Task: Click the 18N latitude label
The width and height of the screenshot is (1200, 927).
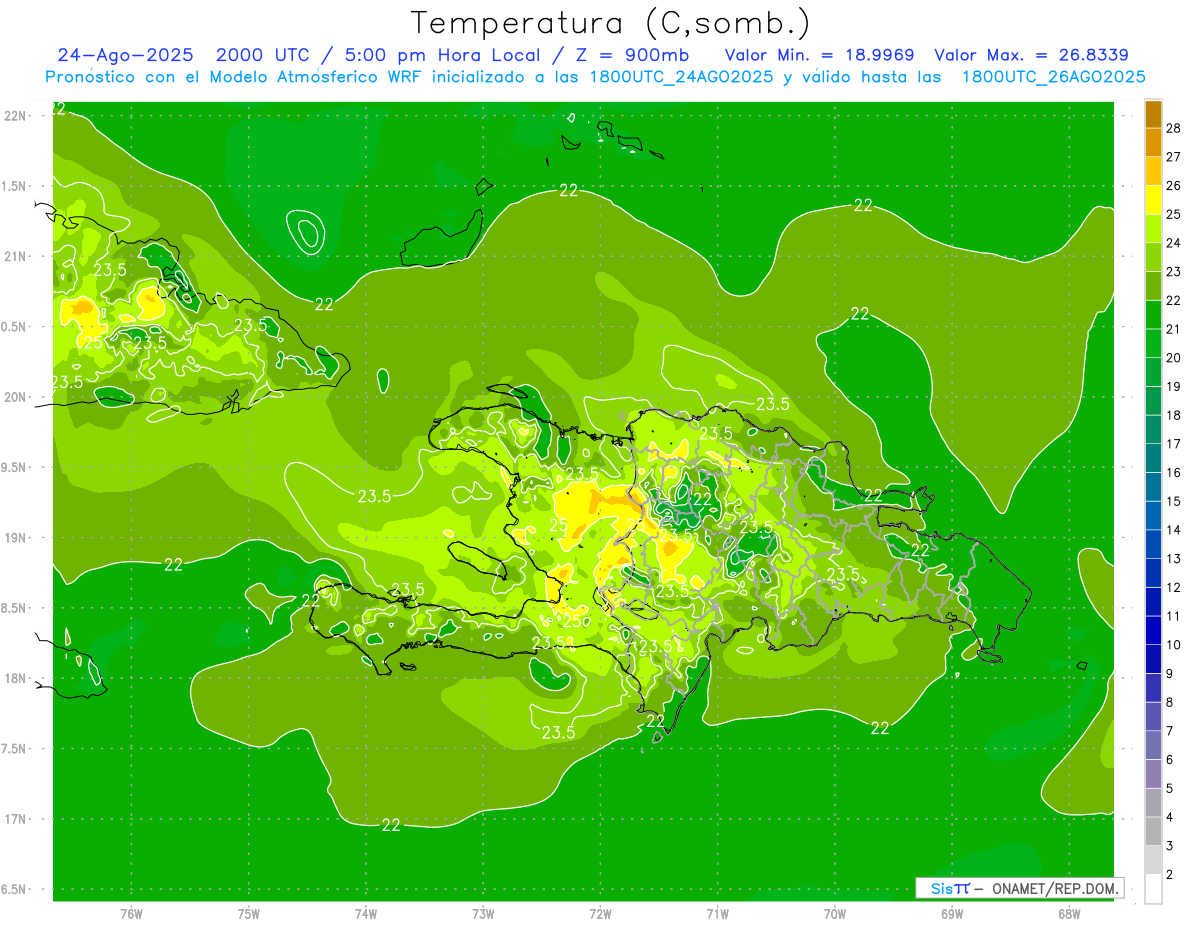Action: (17, 678)
